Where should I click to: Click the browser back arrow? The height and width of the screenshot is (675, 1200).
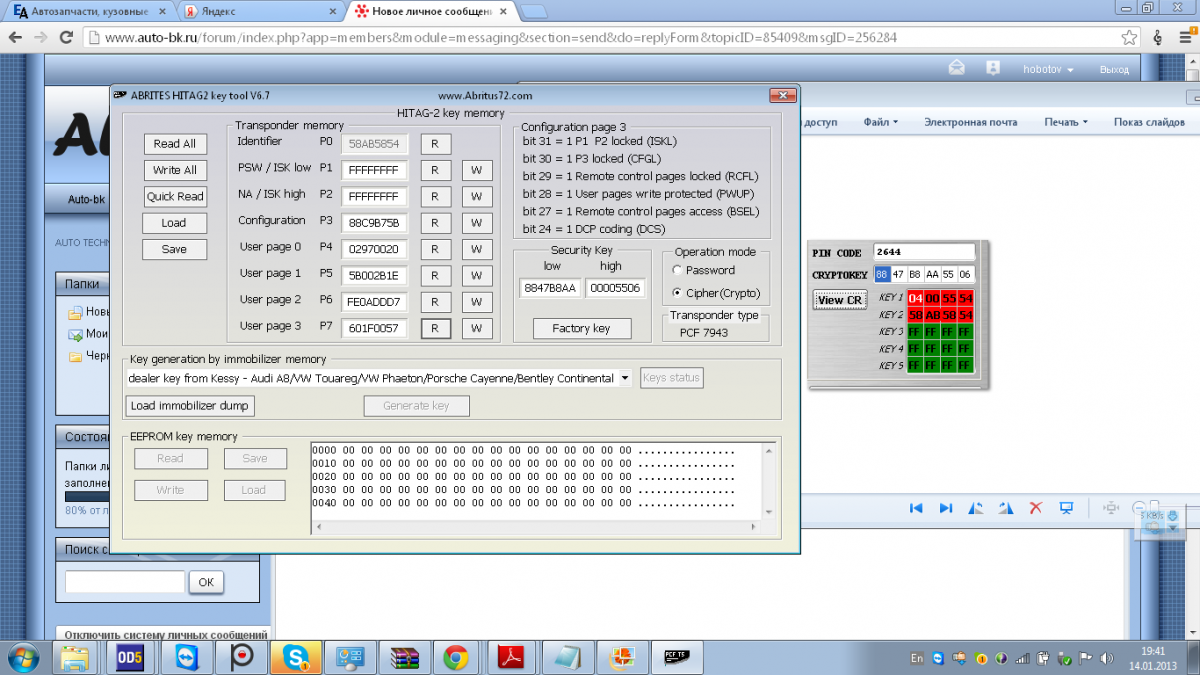tap(15, 37)
